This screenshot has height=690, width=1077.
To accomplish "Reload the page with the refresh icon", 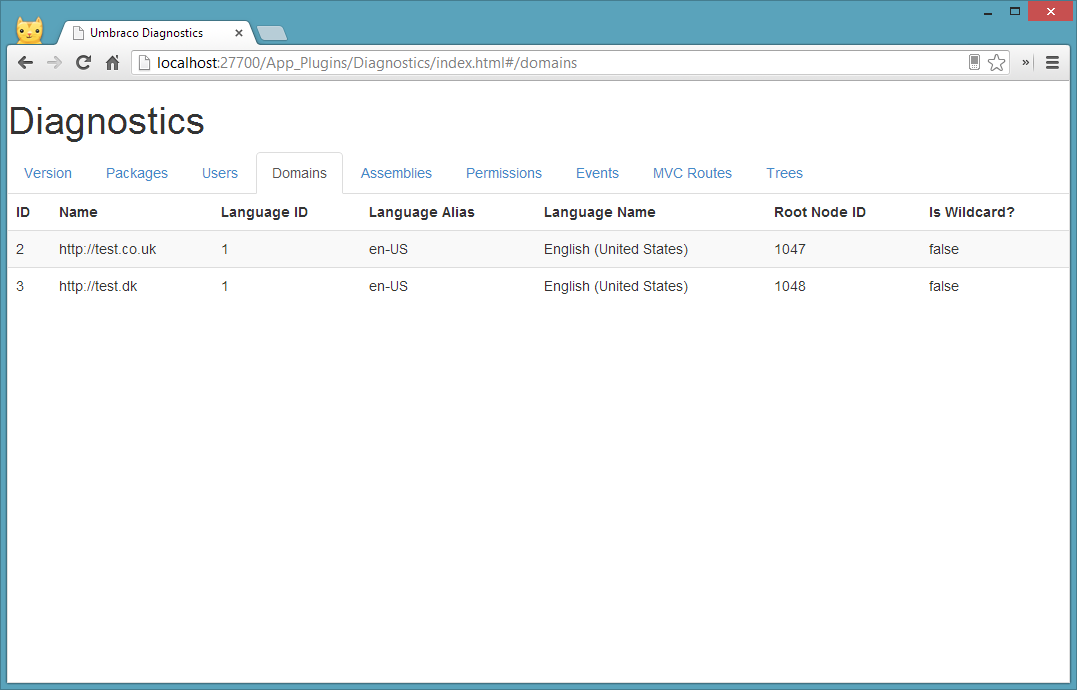I will (x=83, y=62).
